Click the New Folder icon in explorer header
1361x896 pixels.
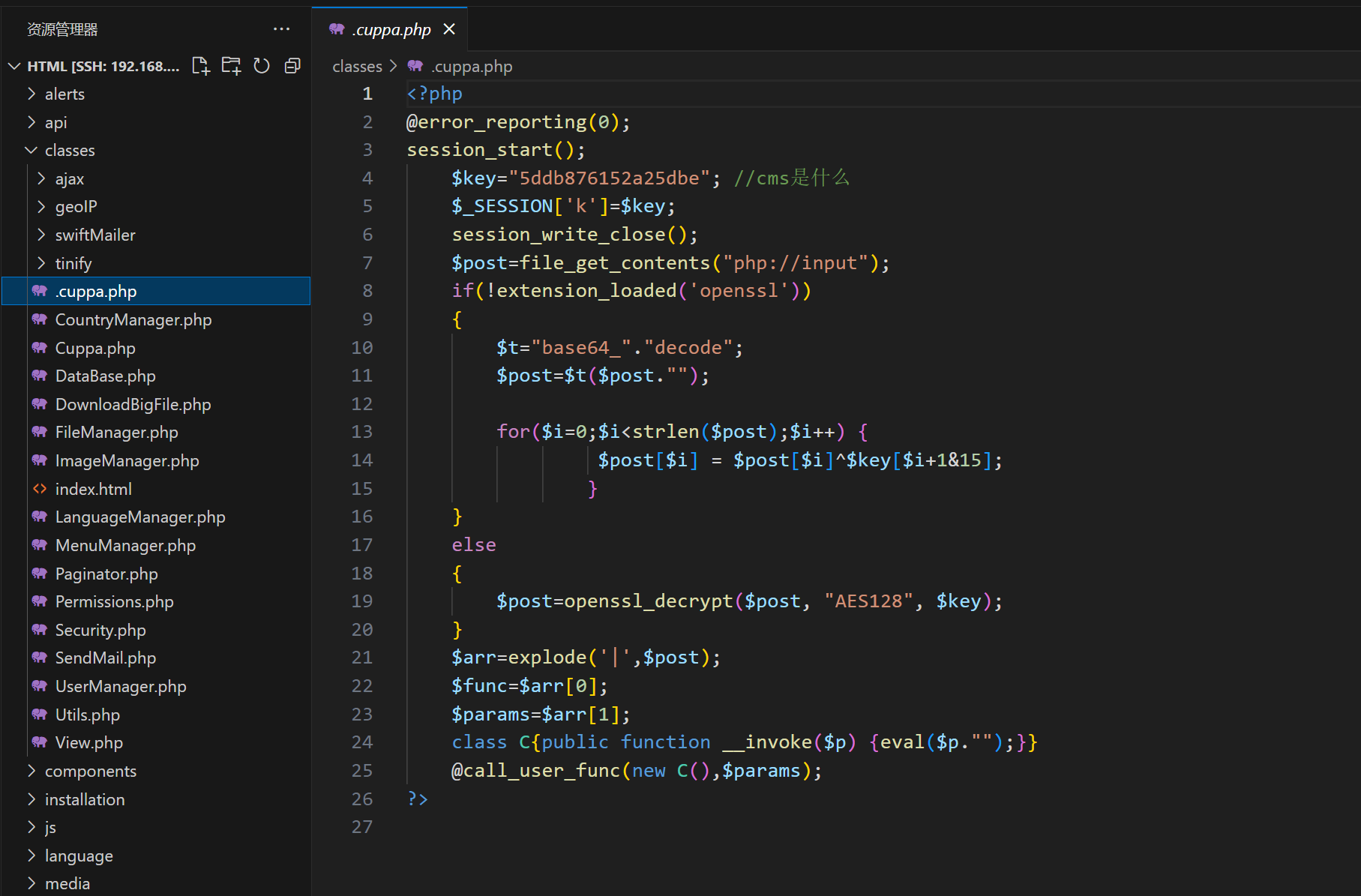231,66
